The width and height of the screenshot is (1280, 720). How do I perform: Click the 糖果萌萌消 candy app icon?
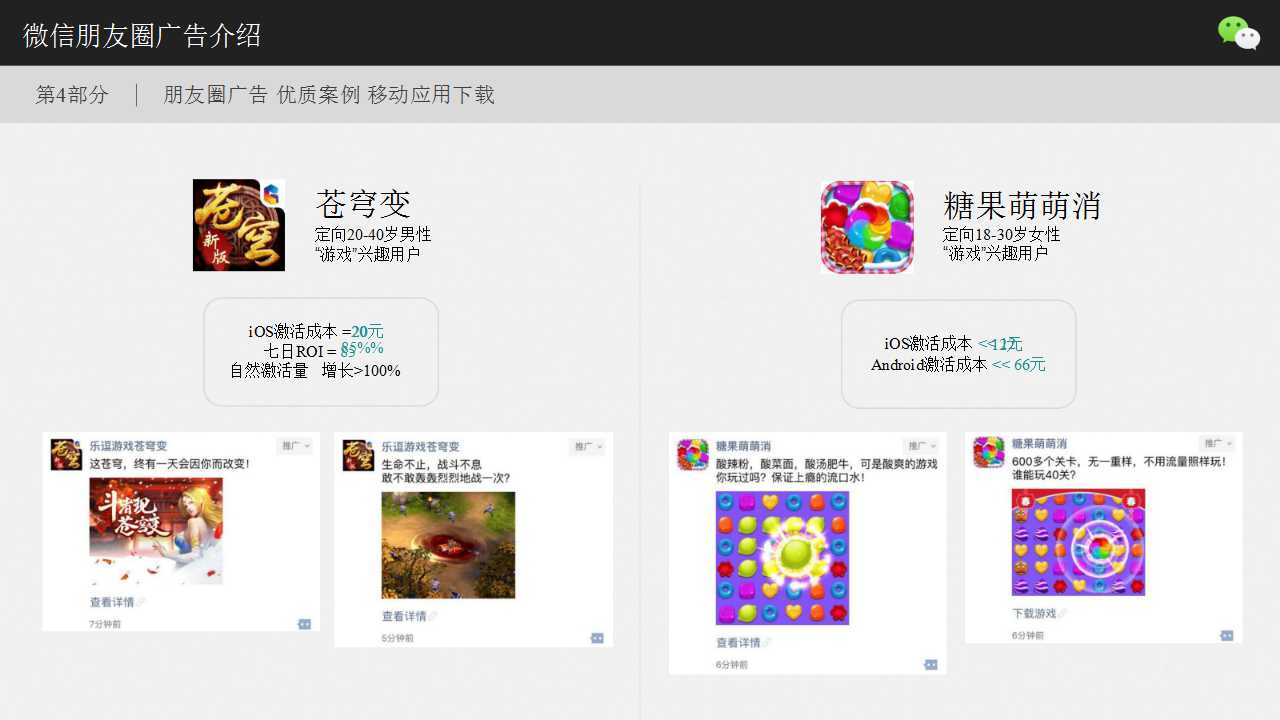pyautogui.click(x=867, y=227)
